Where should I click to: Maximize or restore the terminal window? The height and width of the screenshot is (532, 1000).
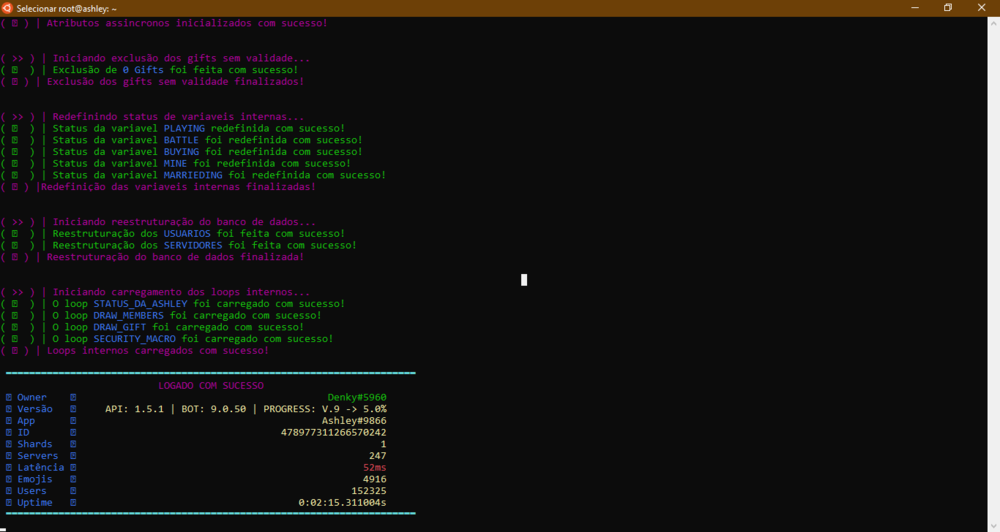948,8
